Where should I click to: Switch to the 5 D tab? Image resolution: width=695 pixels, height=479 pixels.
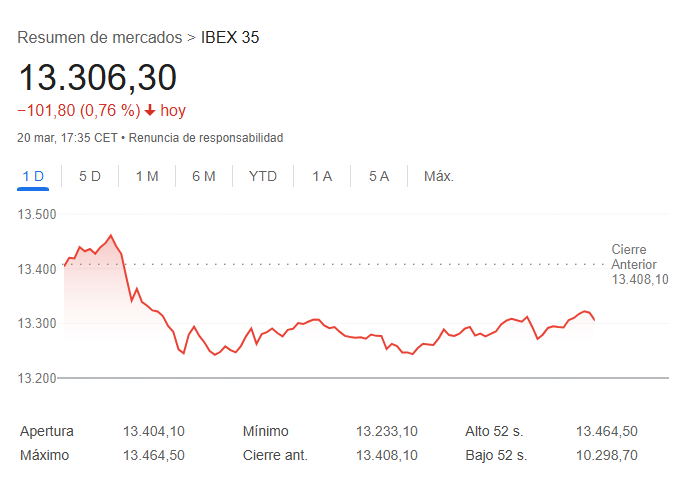click(90, 176)
